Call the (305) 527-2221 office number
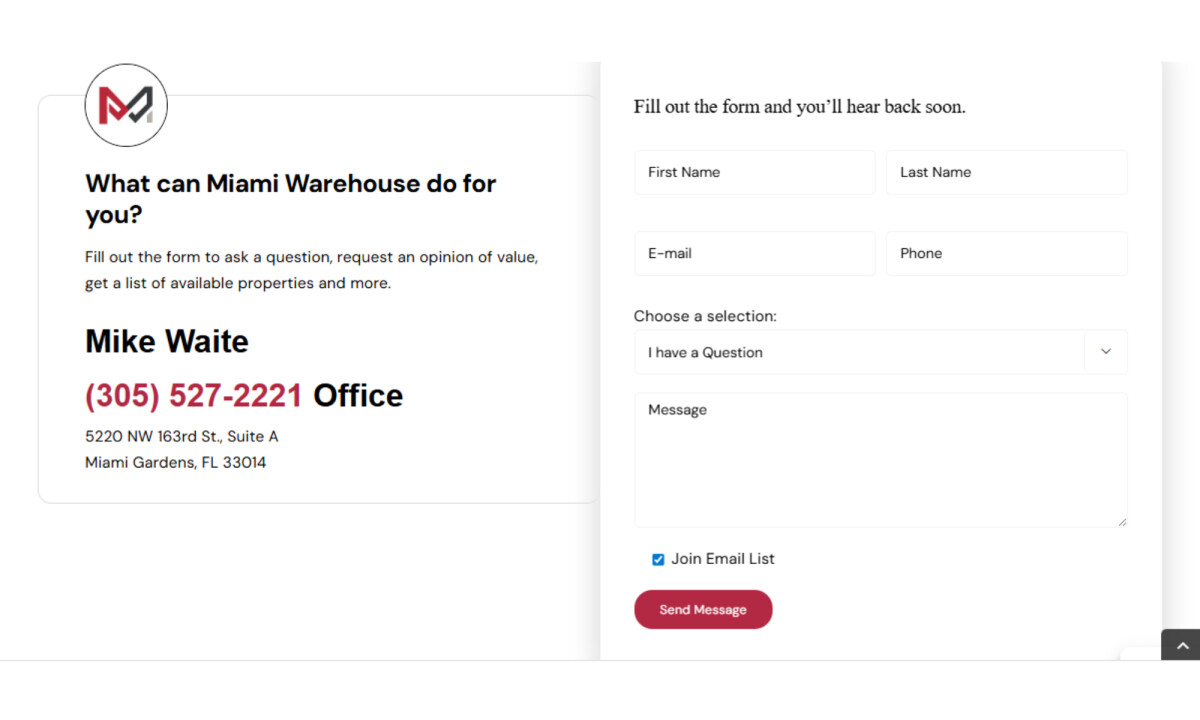This screenshot has width=1200, height=720. (x=193, y=395)
